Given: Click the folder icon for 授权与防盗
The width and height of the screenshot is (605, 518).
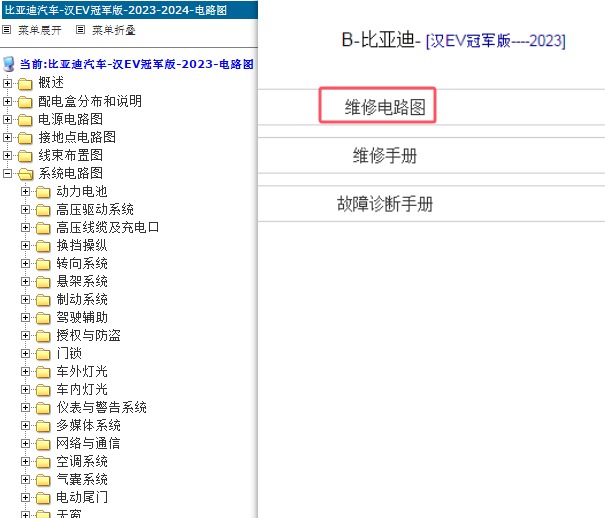Looking at the screenshot, I should (43, 336).
